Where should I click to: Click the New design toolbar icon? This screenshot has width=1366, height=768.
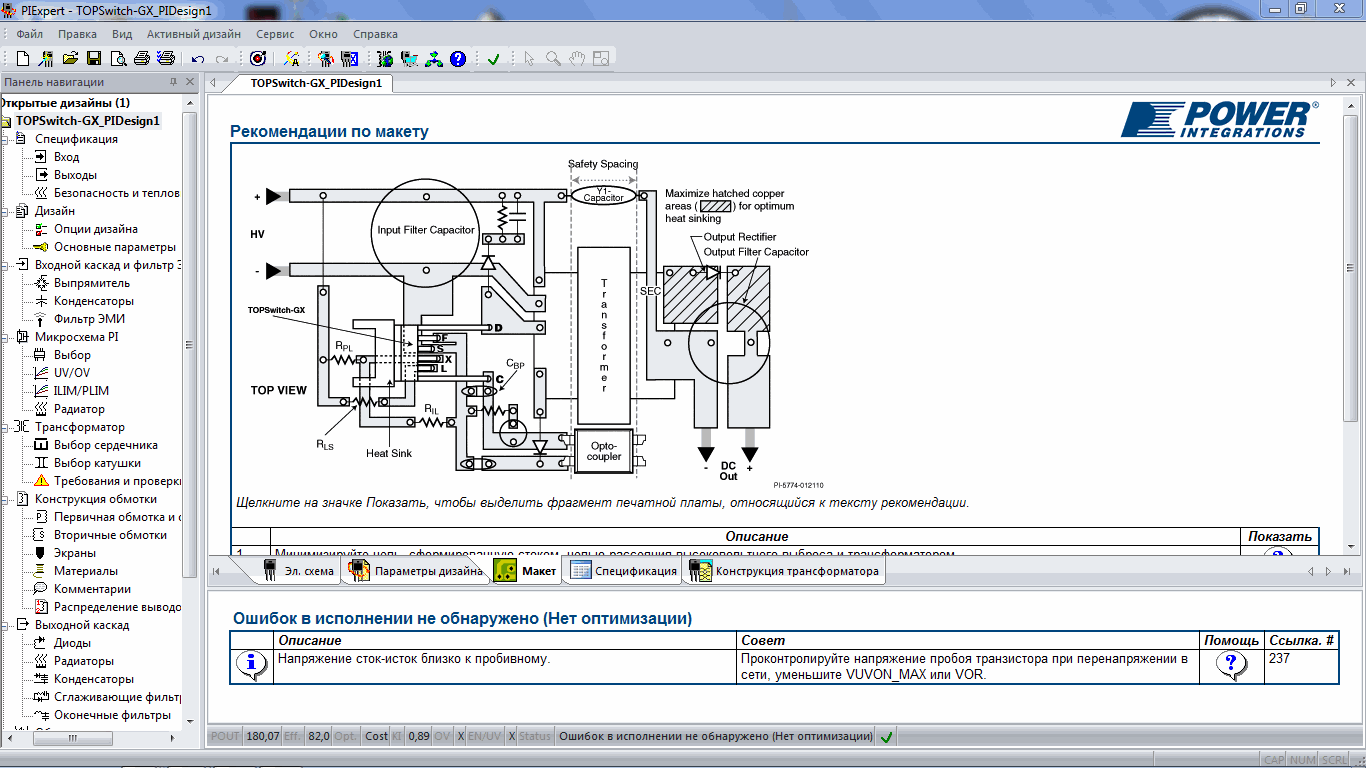(x=22, y=59)
